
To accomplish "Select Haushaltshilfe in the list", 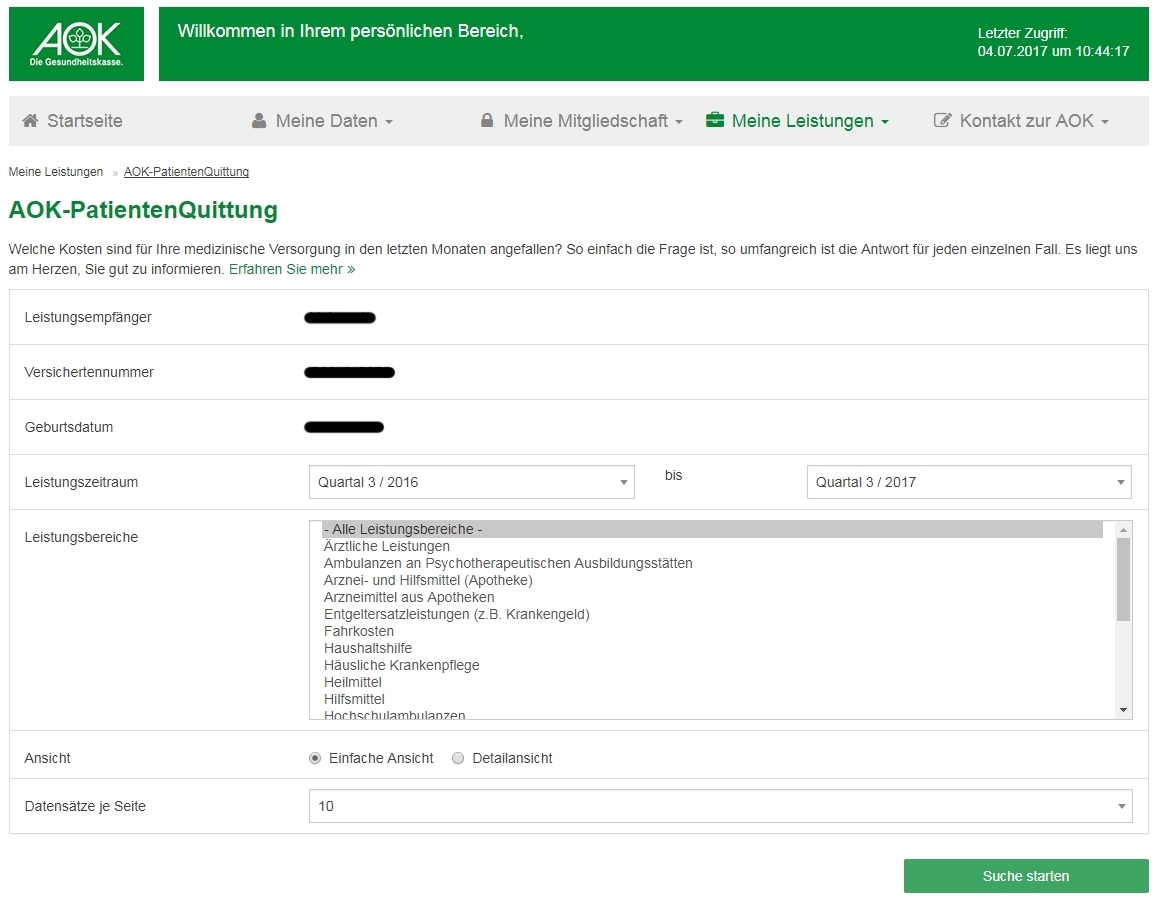I will tap(712, 649).
